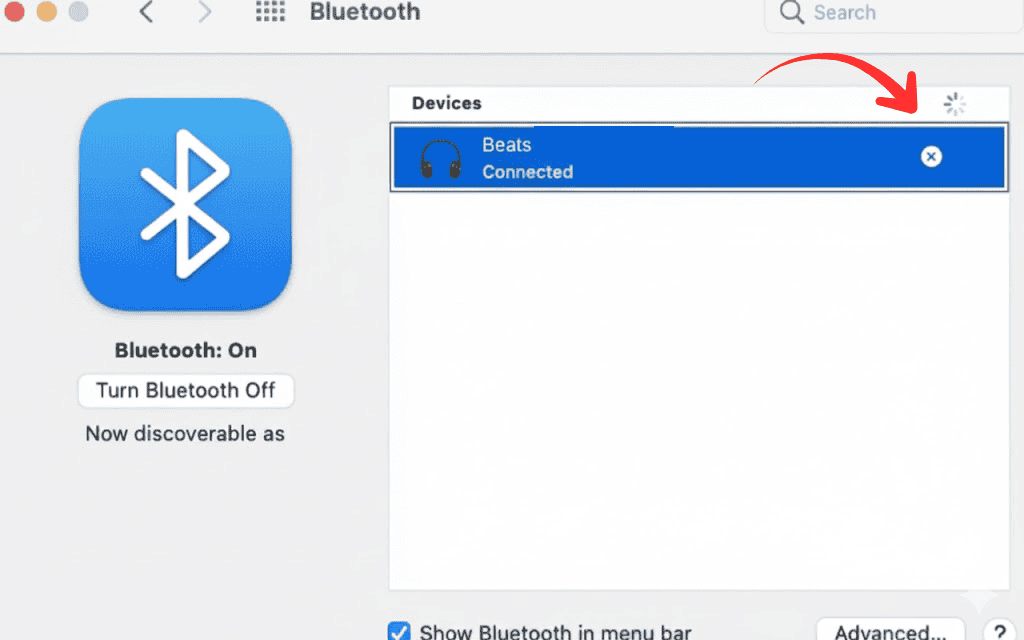Click the magnifier icon in search field
Screen dimensions: 1024x640
tap(791, 12)
